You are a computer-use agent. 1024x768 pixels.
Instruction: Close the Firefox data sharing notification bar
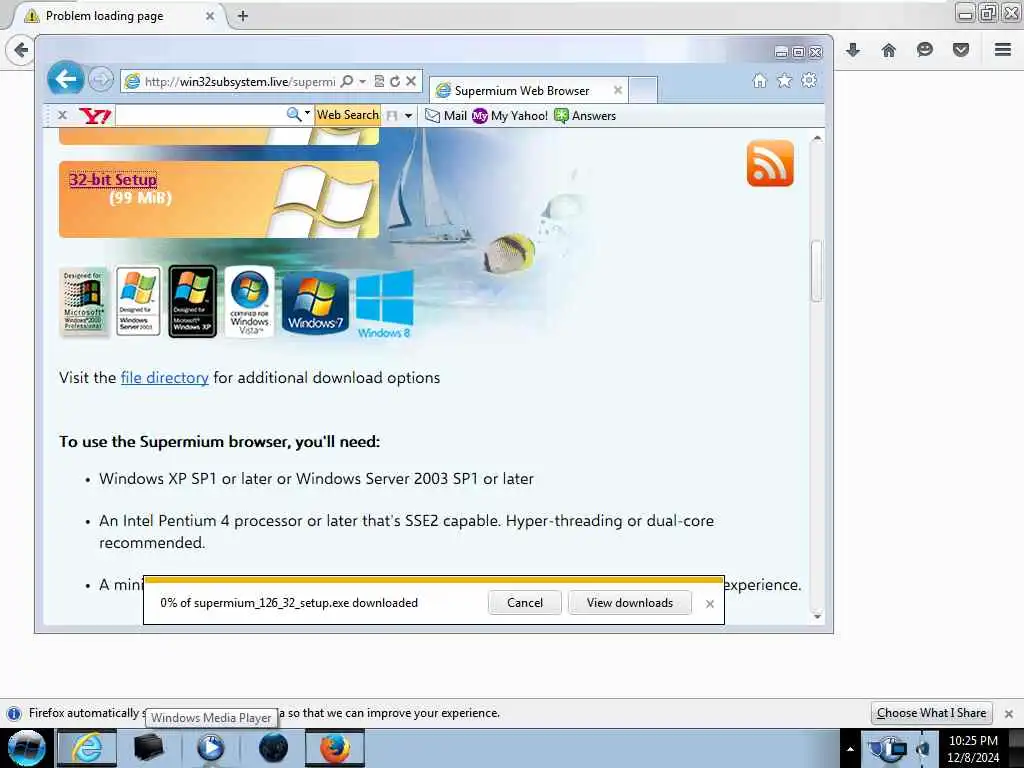[1009, 714]
